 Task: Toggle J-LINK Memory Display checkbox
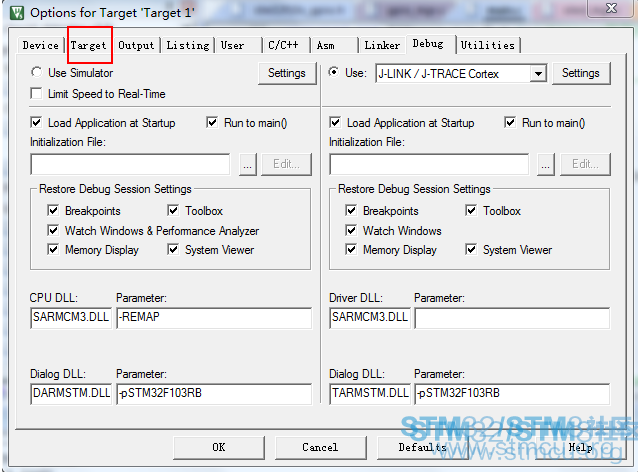[351, 249]
